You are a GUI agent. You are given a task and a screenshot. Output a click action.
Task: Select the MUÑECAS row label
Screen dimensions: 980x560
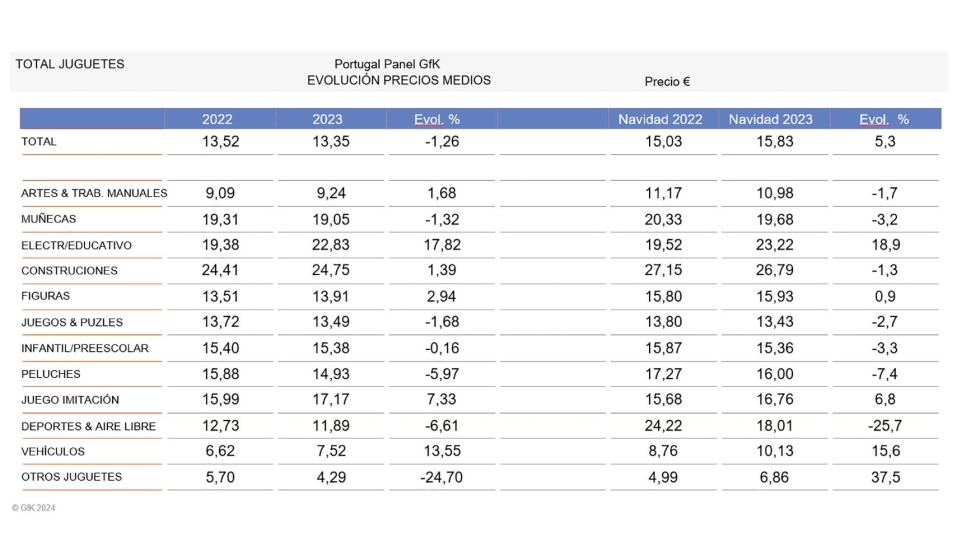click(48, 219)
